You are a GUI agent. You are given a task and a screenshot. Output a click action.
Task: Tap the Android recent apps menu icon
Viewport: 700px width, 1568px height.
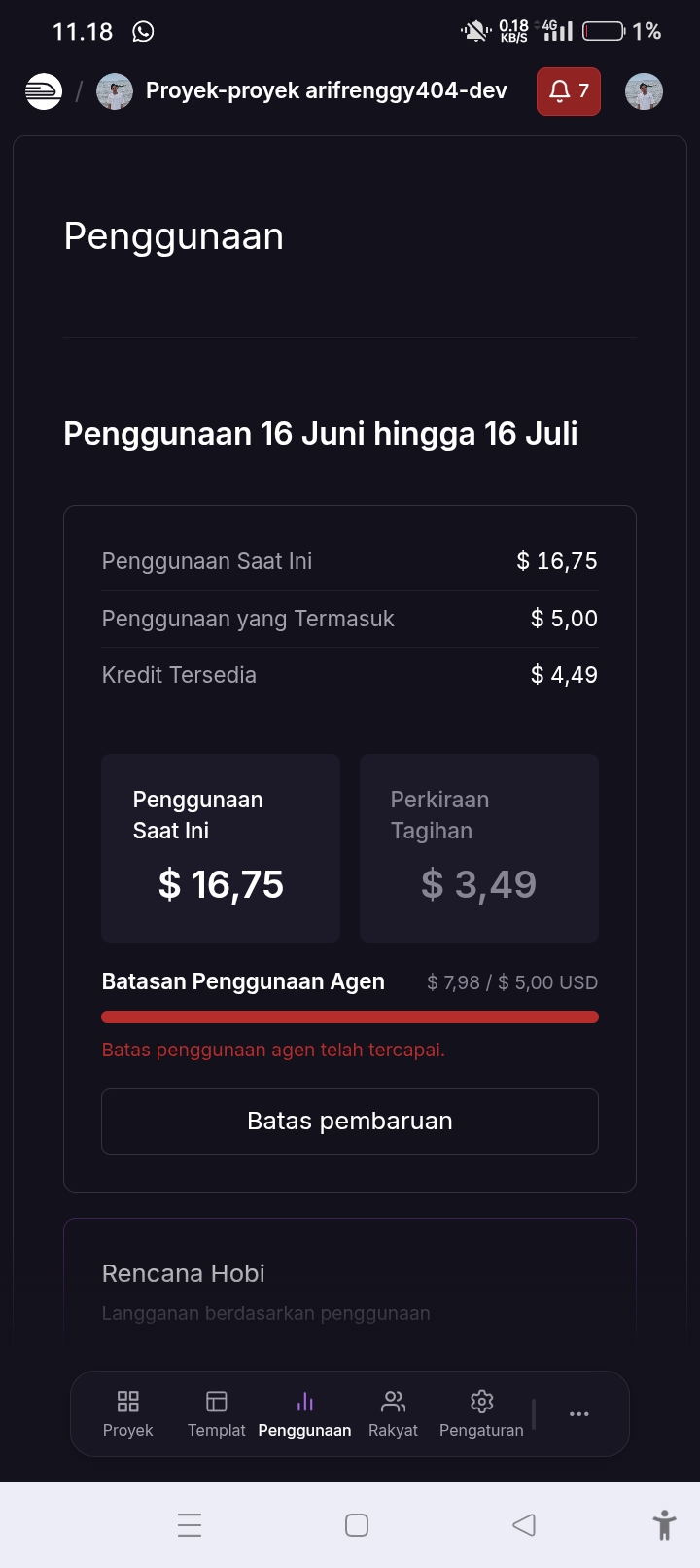click(190, 1525)
